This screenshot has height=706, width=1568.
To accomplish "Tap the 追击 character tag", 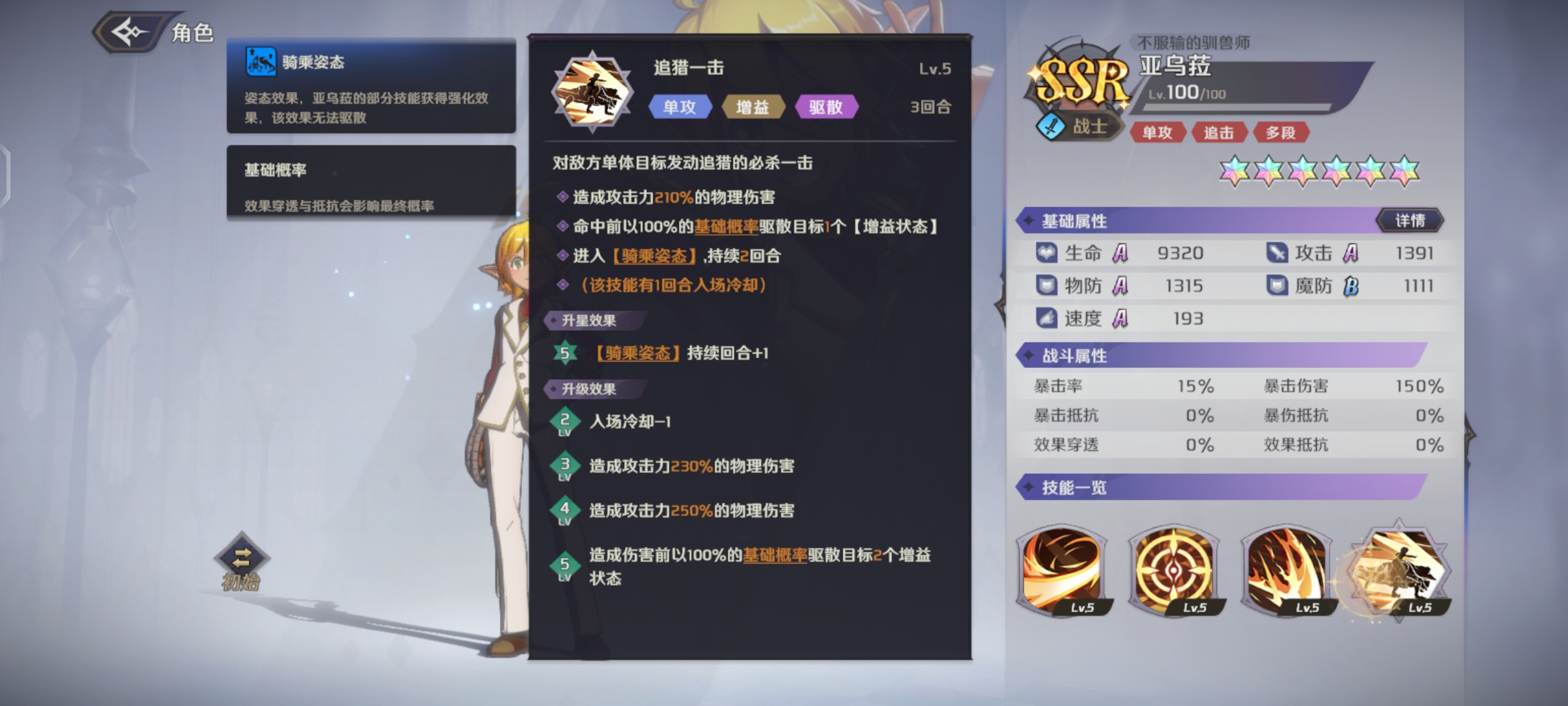I will click(1219, 133).
